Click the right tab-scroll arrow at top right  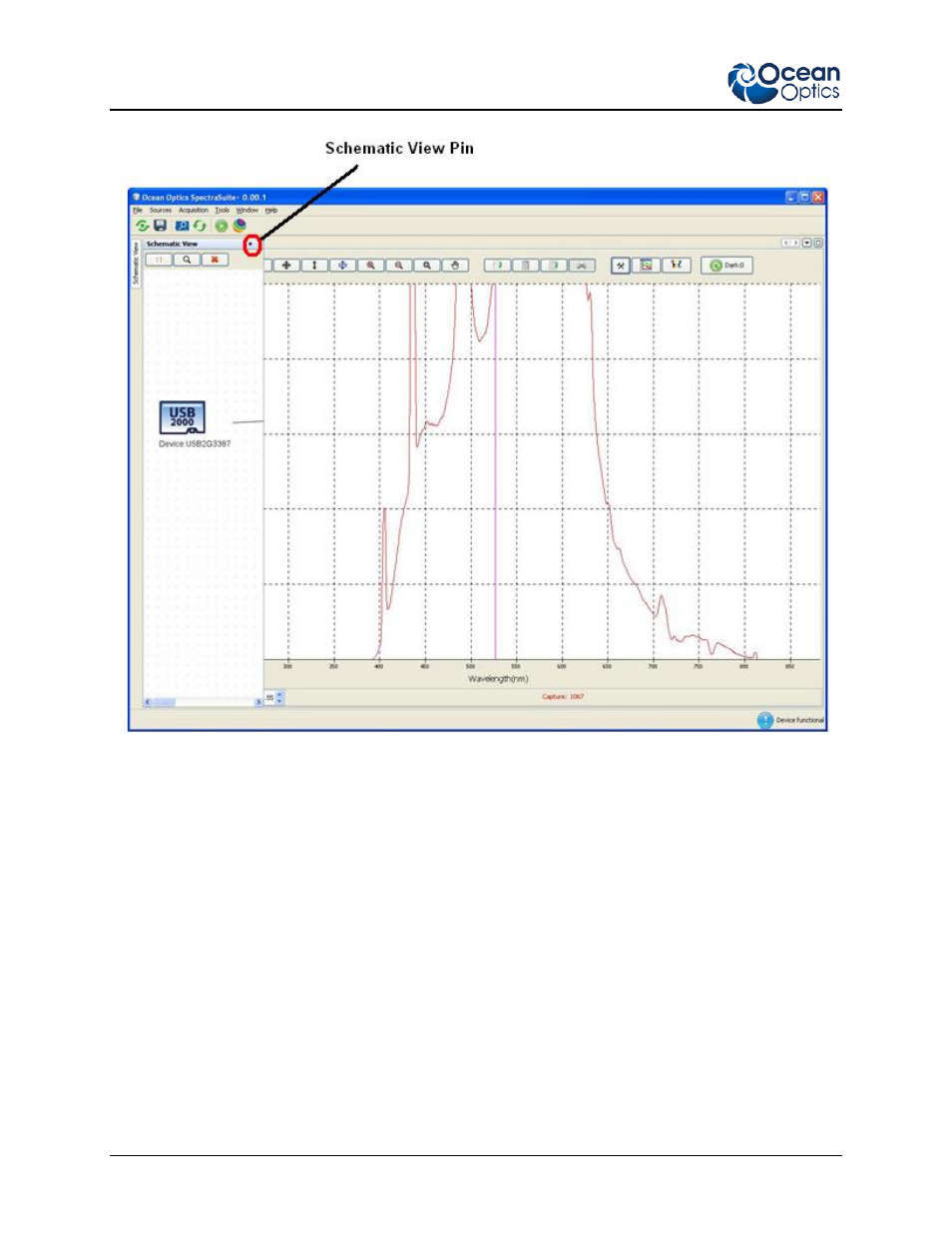click(794, 243)
